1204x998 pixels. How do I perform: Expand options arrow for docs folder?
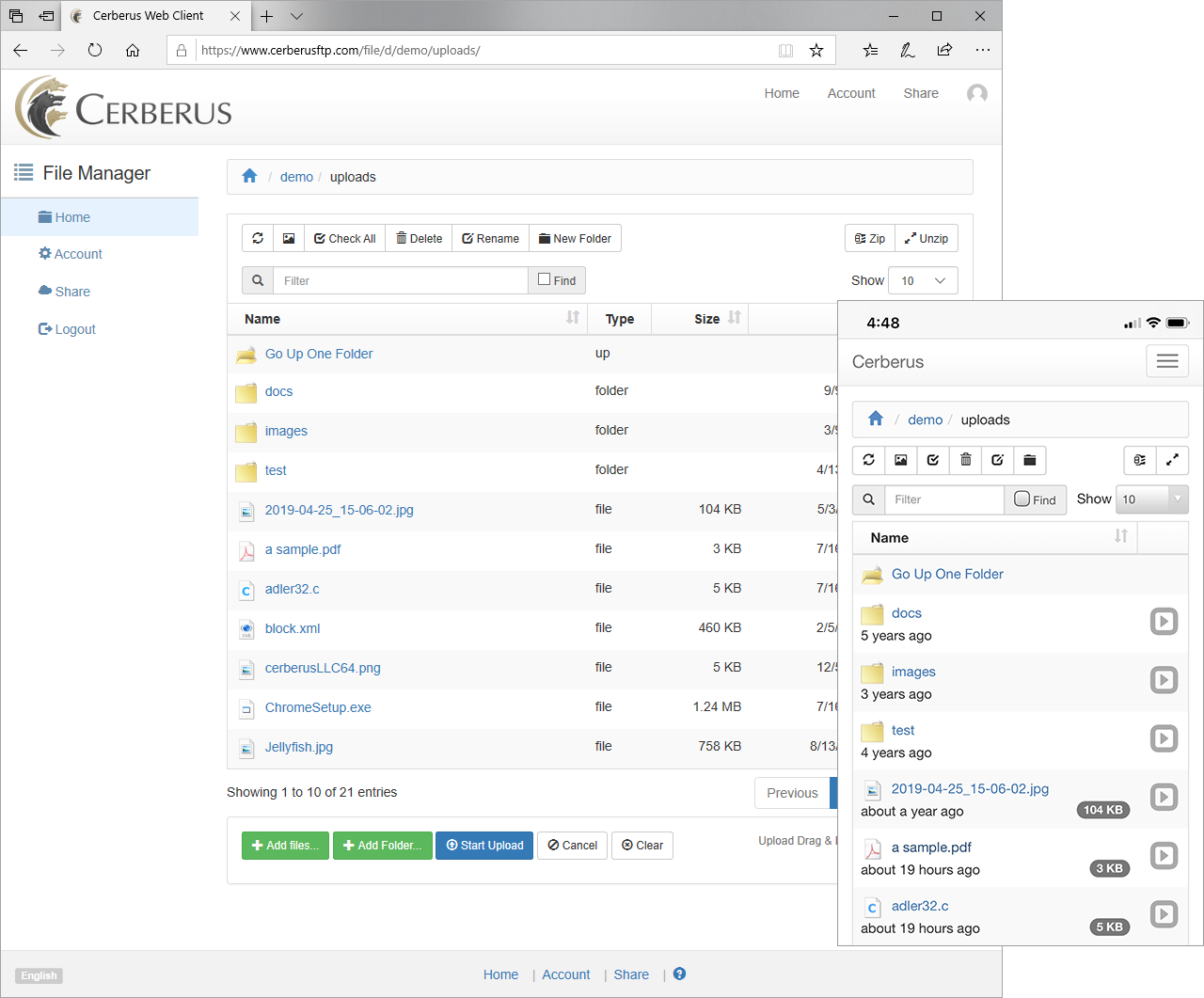click(x=1164, y=622)
